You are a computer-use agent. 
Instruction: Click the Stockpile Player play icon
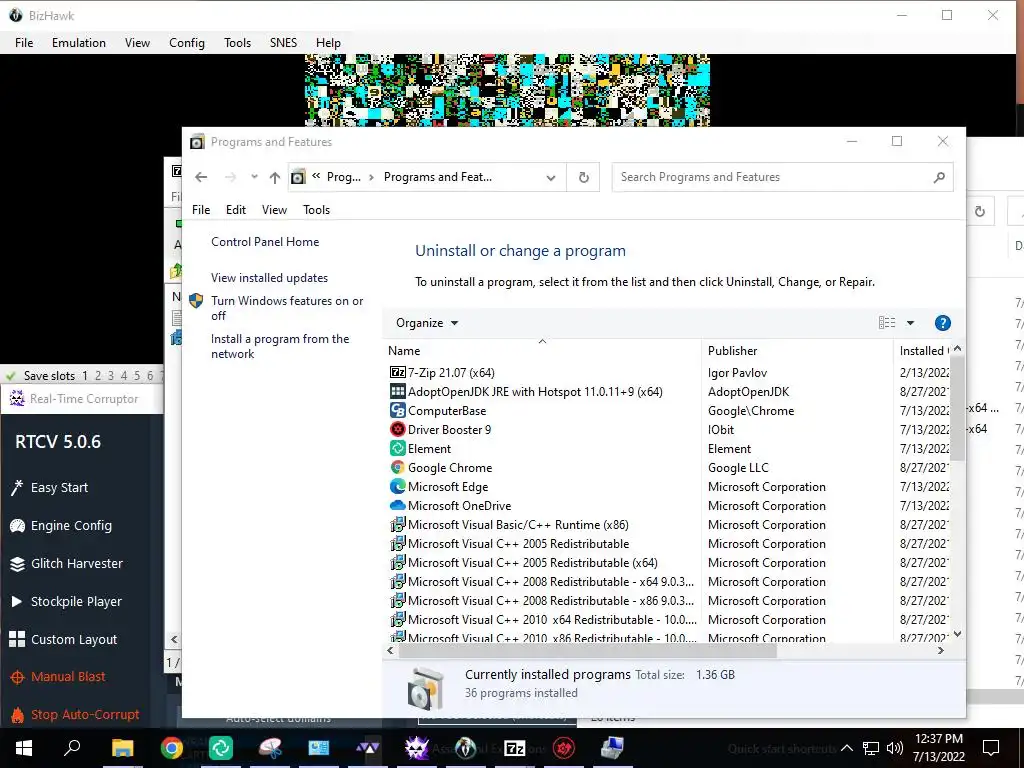coord(17,601)
